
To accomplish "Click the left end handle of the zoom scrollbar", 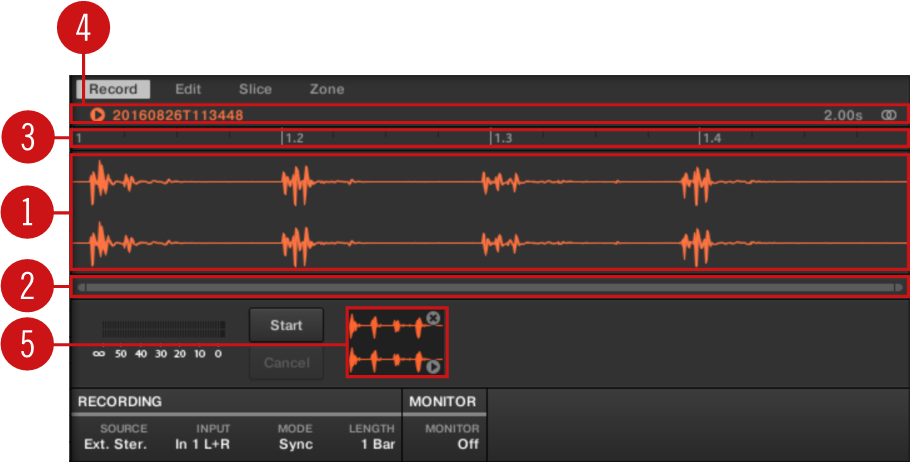I will (x=82, y=288).
